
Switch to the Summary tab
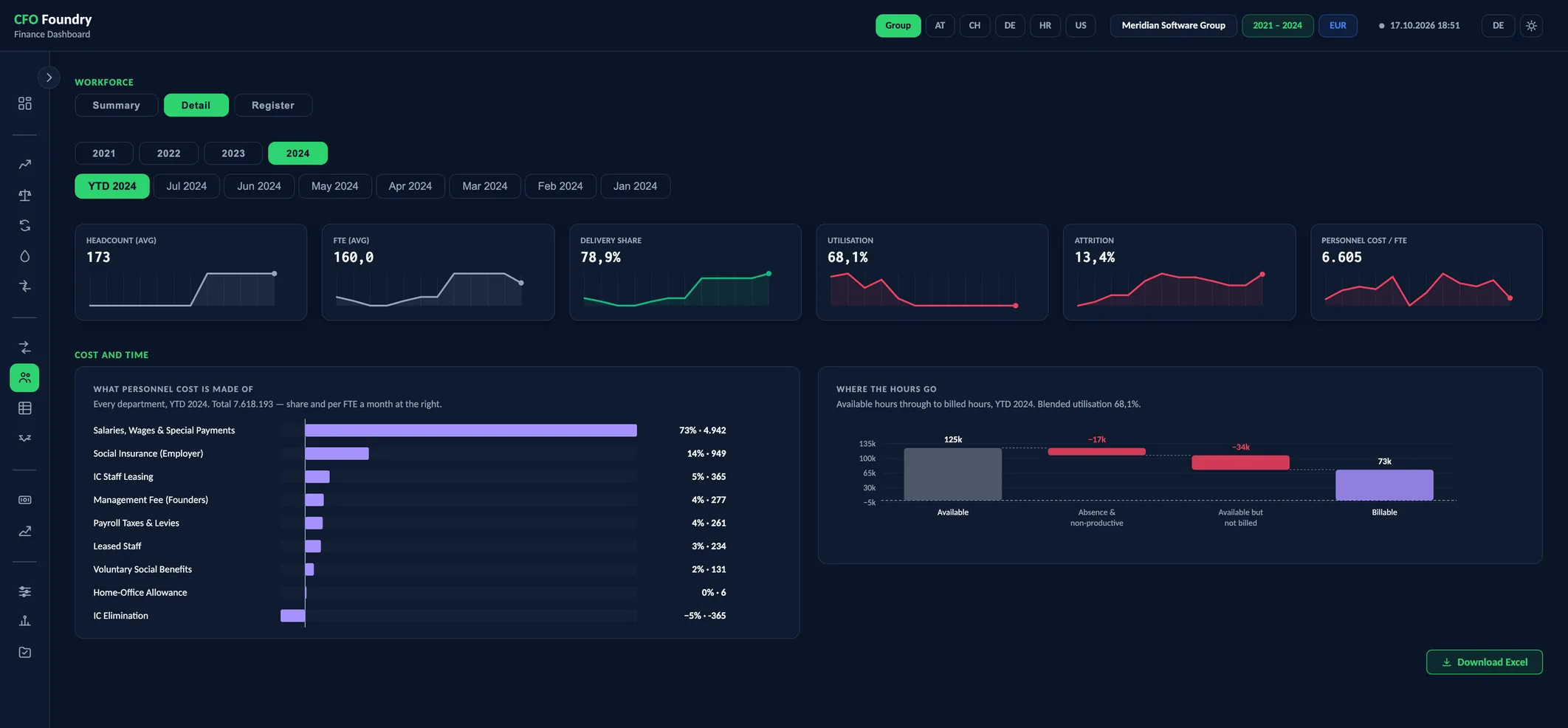click(116, 105)
